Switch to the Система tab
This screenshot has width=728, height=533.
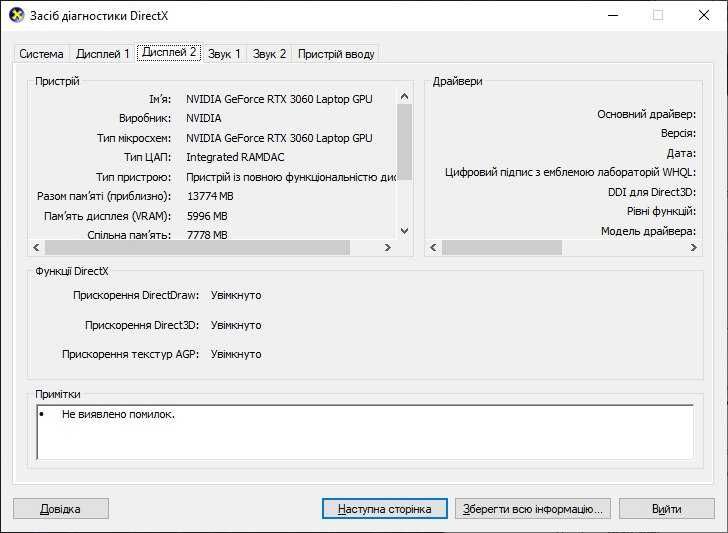[41, 54]
